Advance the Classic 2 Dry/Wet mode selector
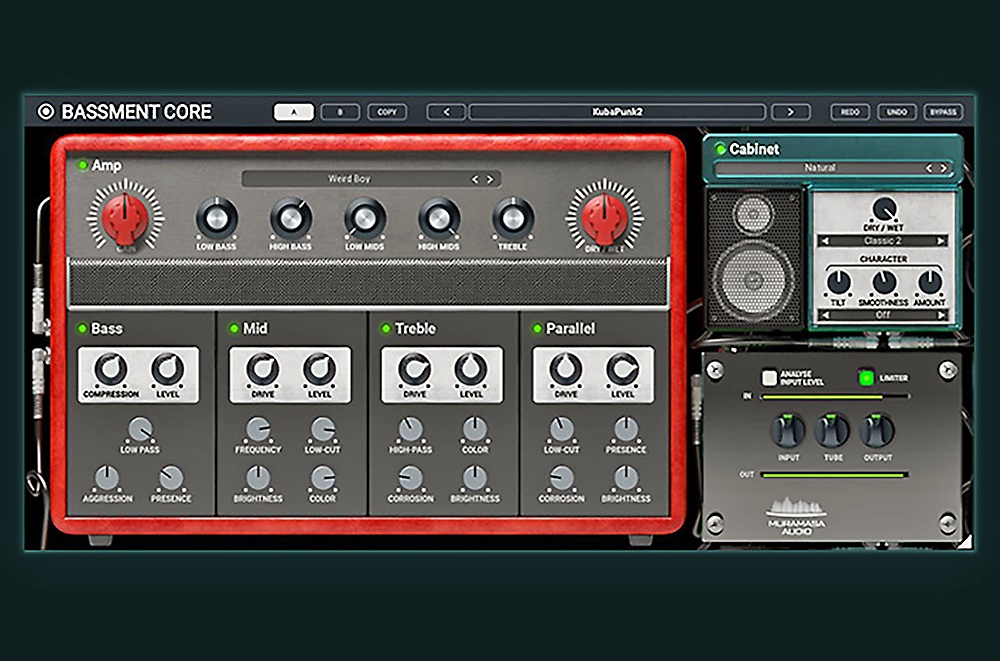 (939, 239)
